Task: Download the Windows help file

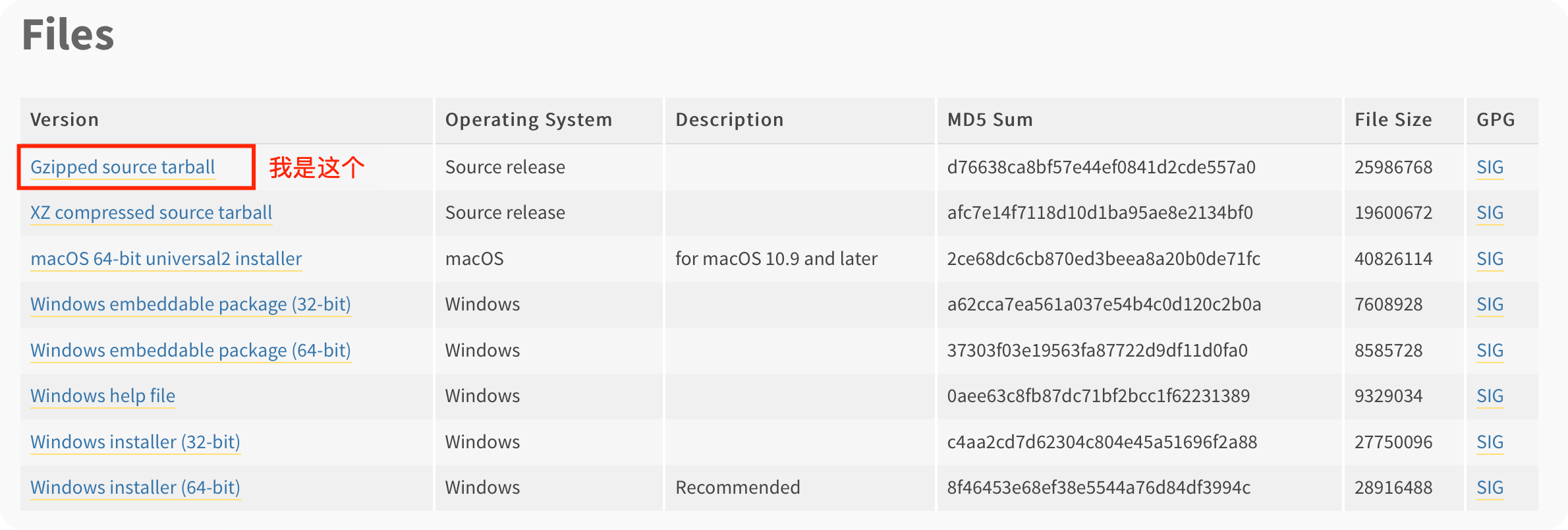Action: tap(103, 396)
